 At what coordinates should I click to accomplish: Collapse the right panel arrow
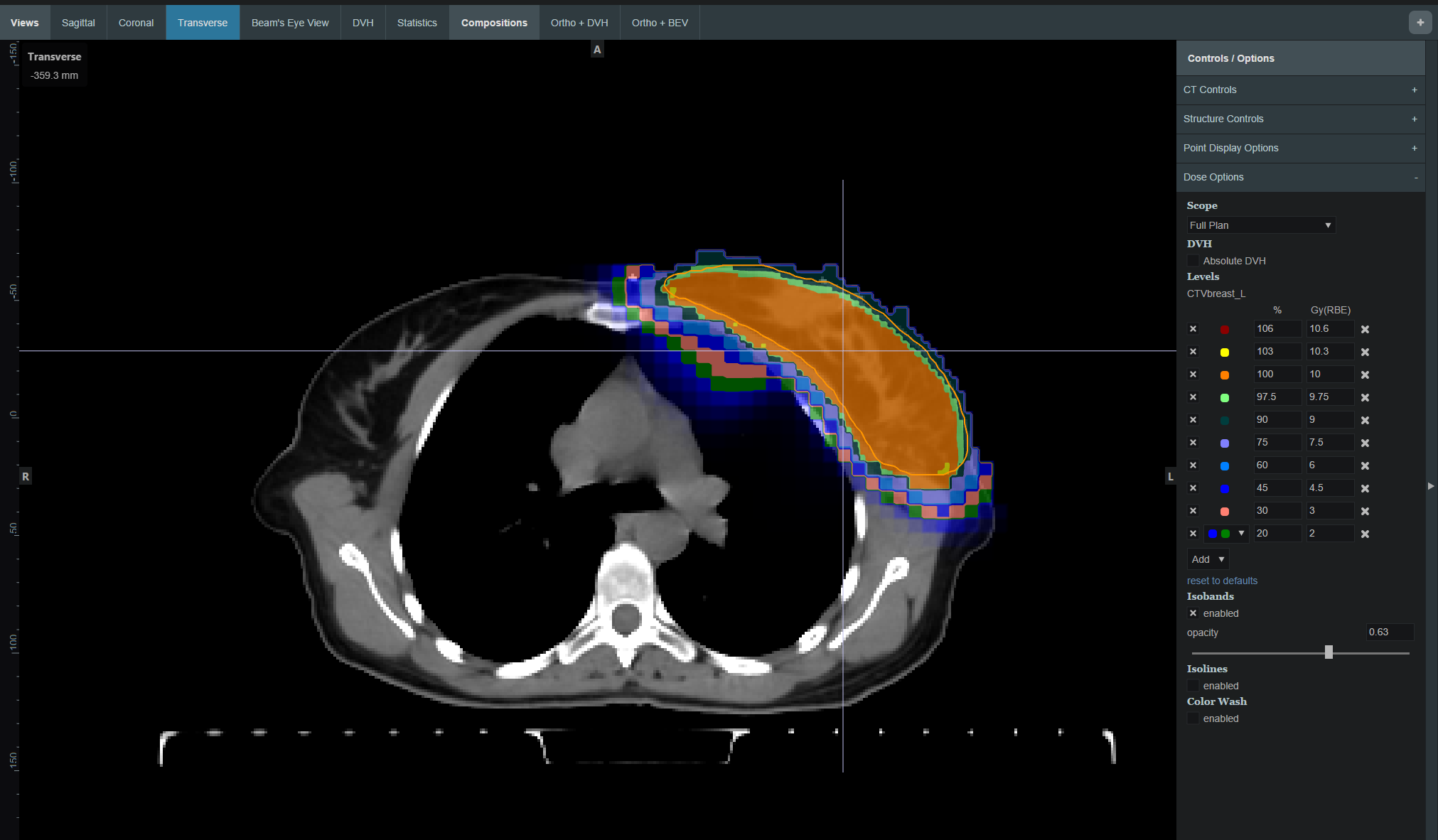click(x=1431, y=486)
